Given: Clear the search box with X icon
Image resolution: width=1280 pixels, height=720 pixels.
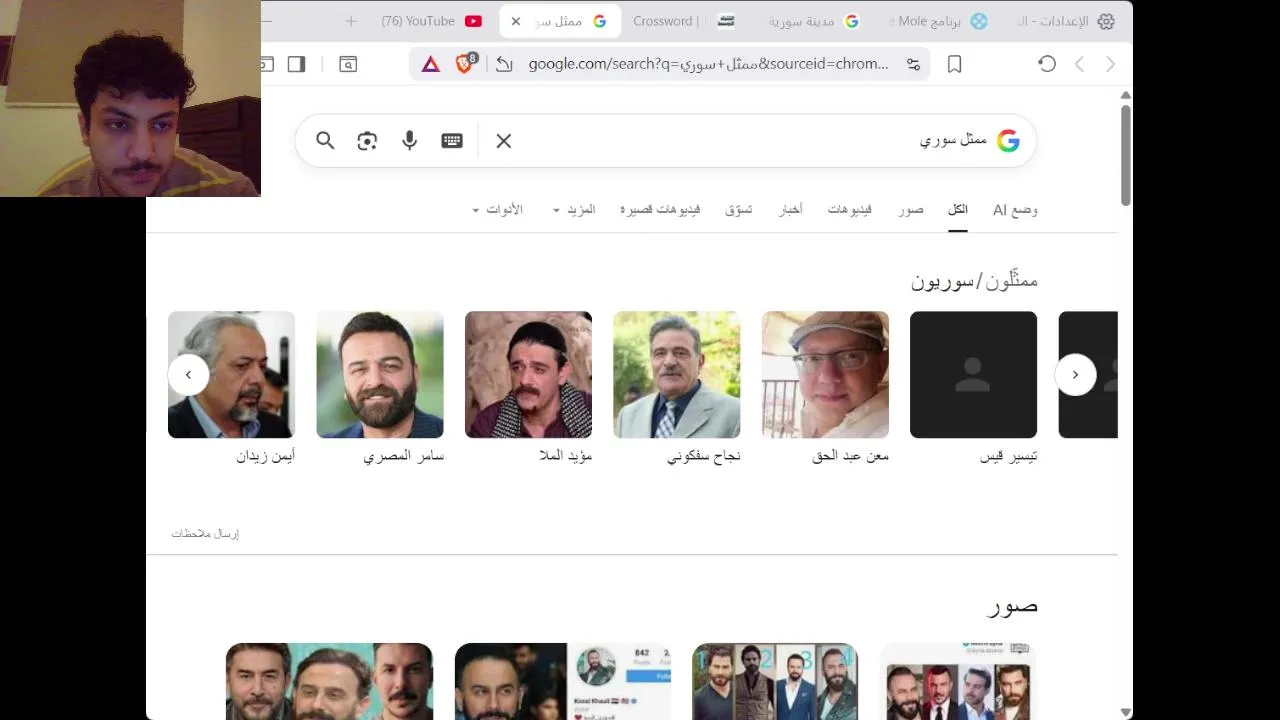Looking at the screenshot, I should click(x=504, y=141).
